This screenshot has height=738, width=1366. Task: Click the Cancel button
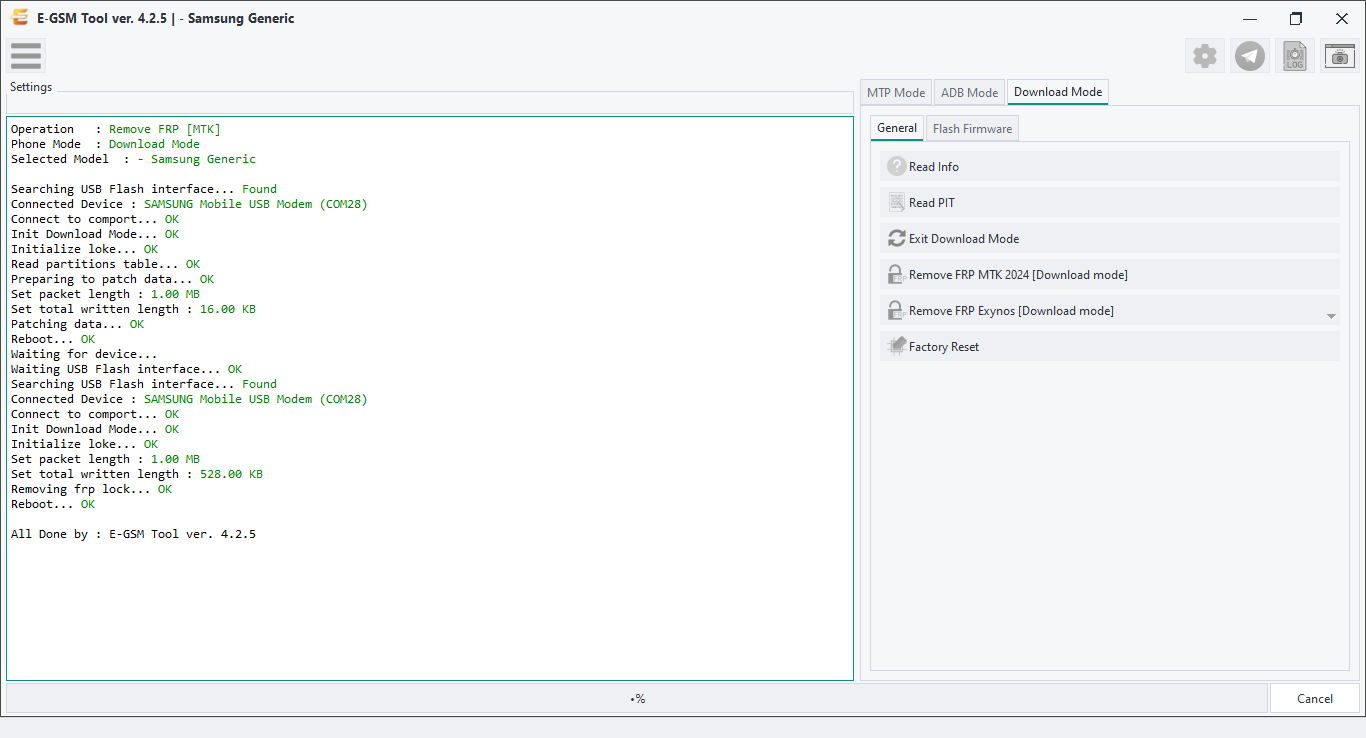click(x=1315, y=698)
